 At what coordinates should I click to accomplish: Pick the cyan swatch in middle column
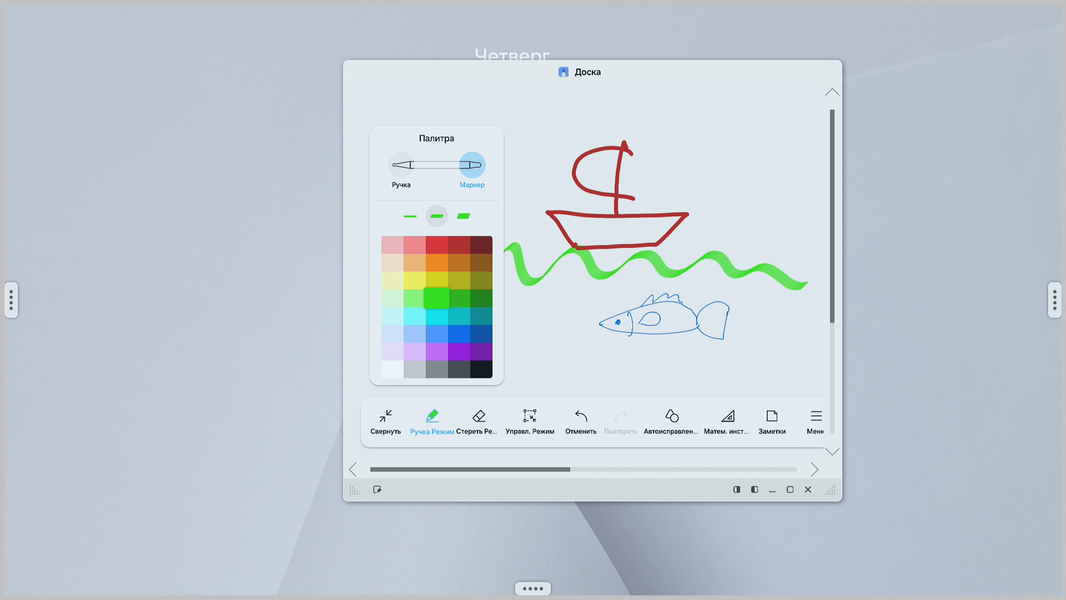click(436, 316)
